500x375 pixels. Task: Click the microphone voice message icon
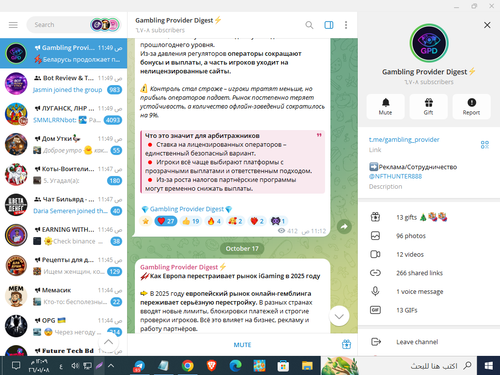click(x=375, y=291)
